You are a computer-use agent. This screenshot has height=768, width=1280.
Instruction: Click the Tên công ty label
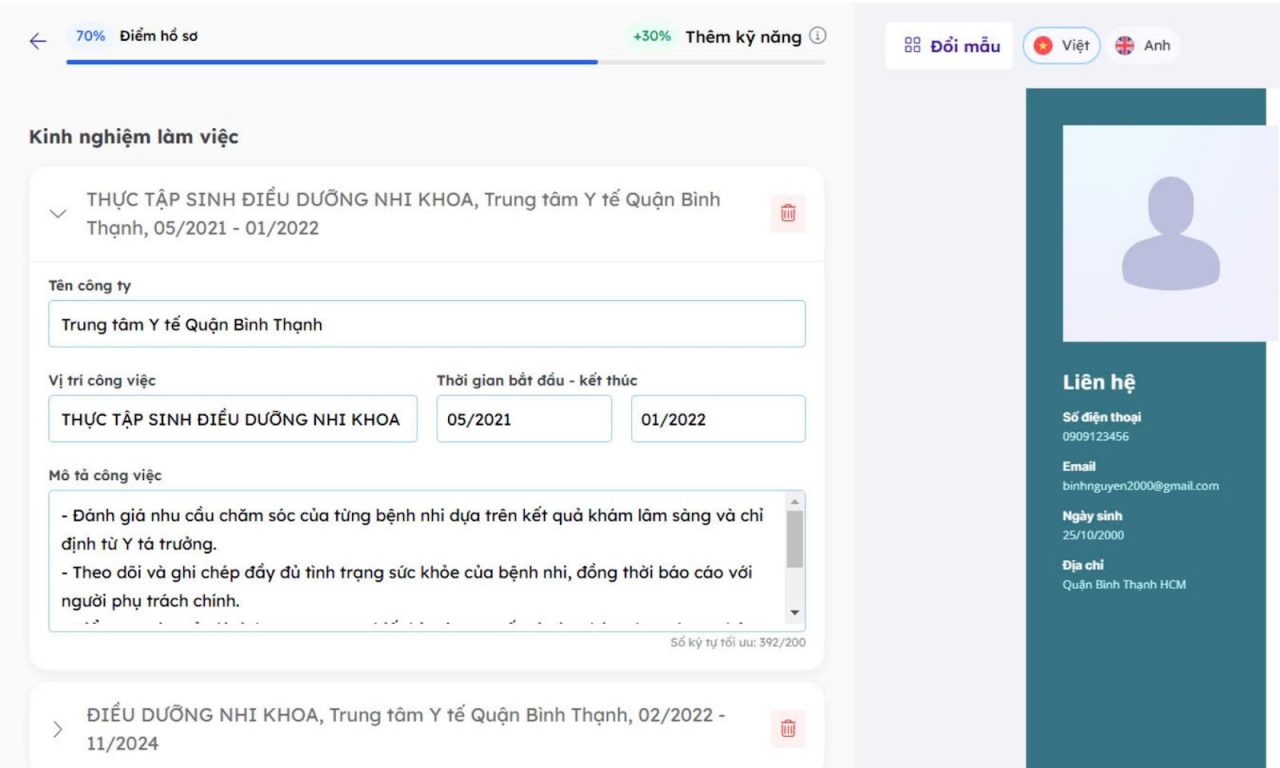click(90, 286)
